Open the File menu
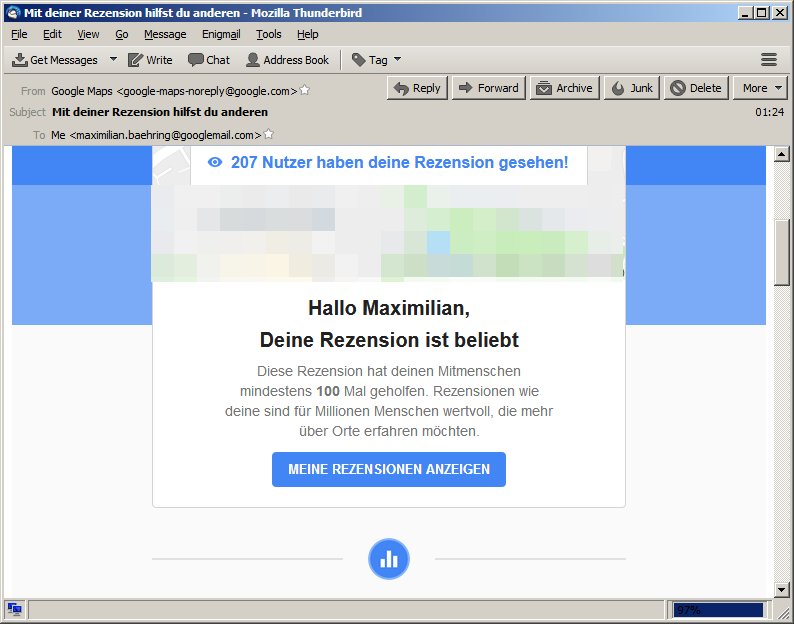This screenshot has width=794, height=624. tap(19, 34)
